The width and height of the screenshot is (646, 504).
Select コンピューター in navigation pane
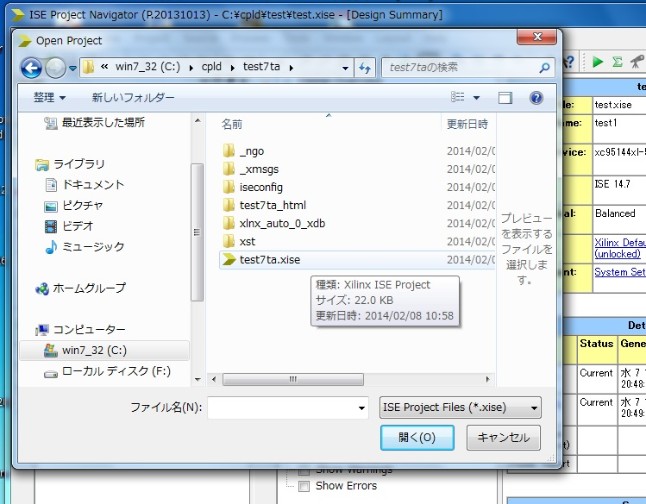[x=80, y=329]
